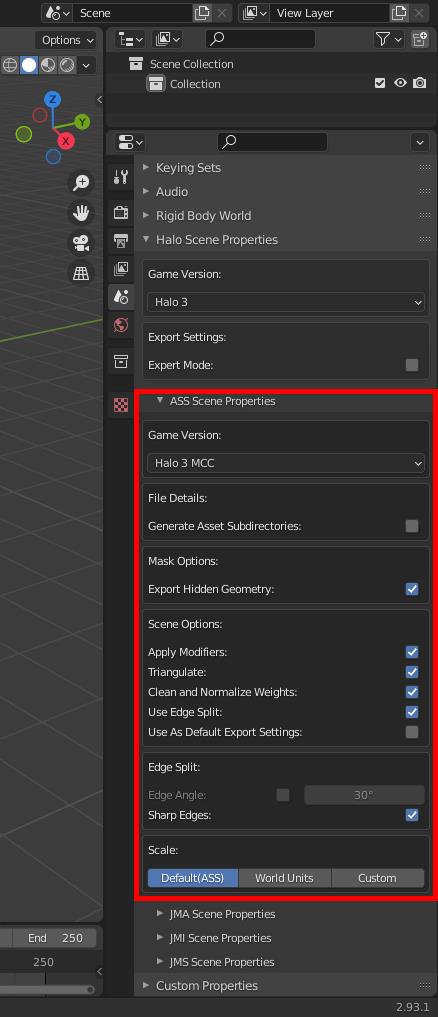Switch to perspective/orthographic grid icon

pyautogui.click(x=81, y=273)
